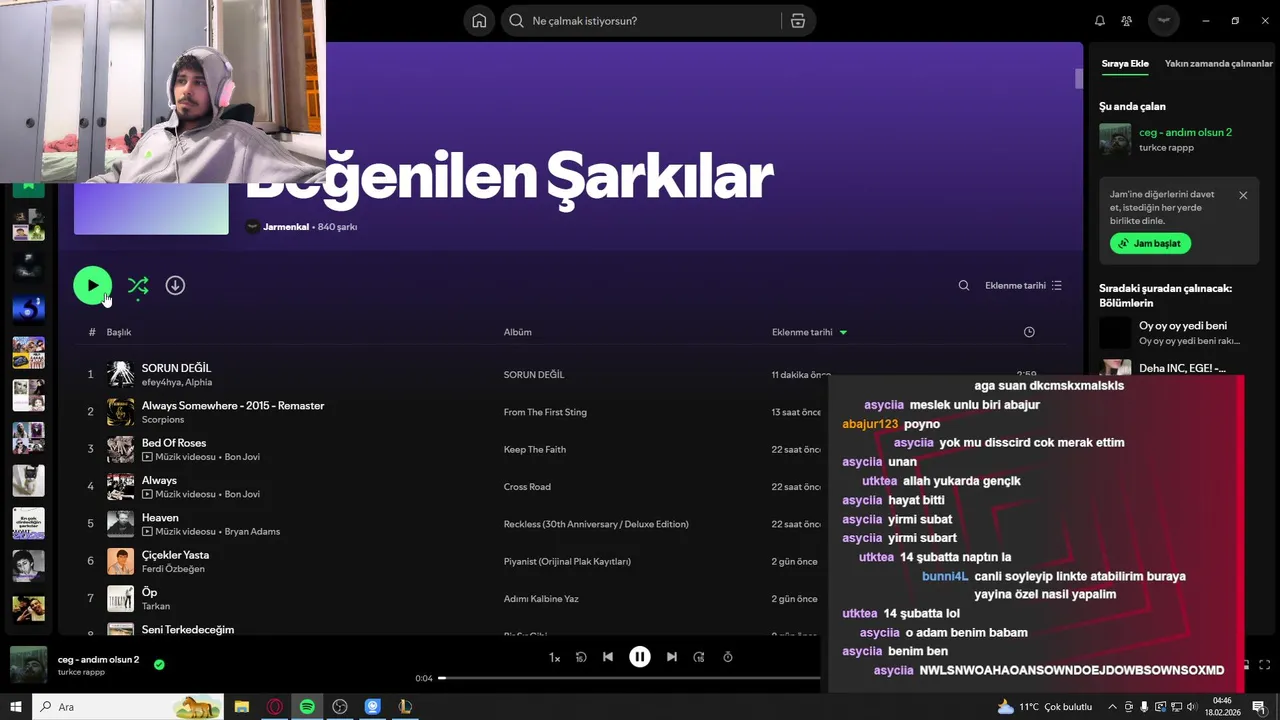This screenshot has width=1280, height=720.
Task: Open track Always Somewhere - 2015 - Remaster
Action: tap(233, 405)
